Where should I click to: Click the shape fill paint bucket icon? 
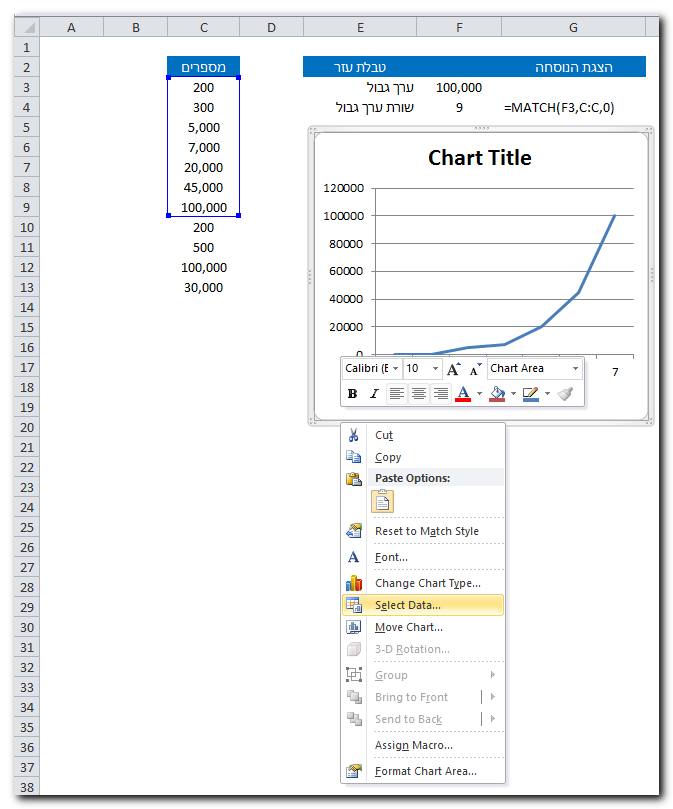tap(497, 394)
